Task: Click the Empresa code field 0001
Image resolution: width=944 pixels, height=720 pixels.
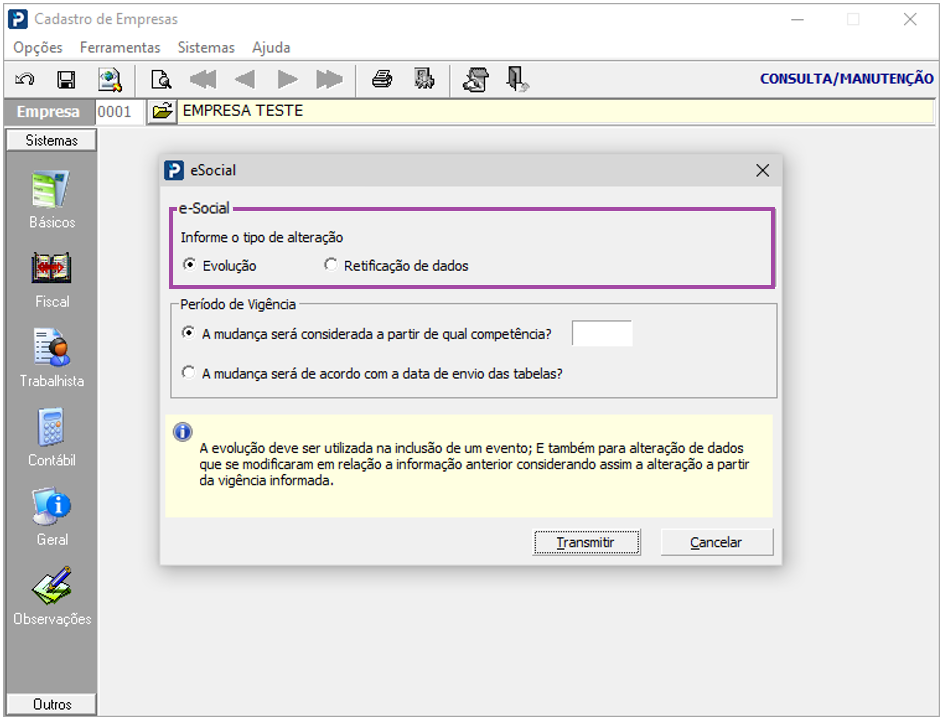Action: coord(119,112)
